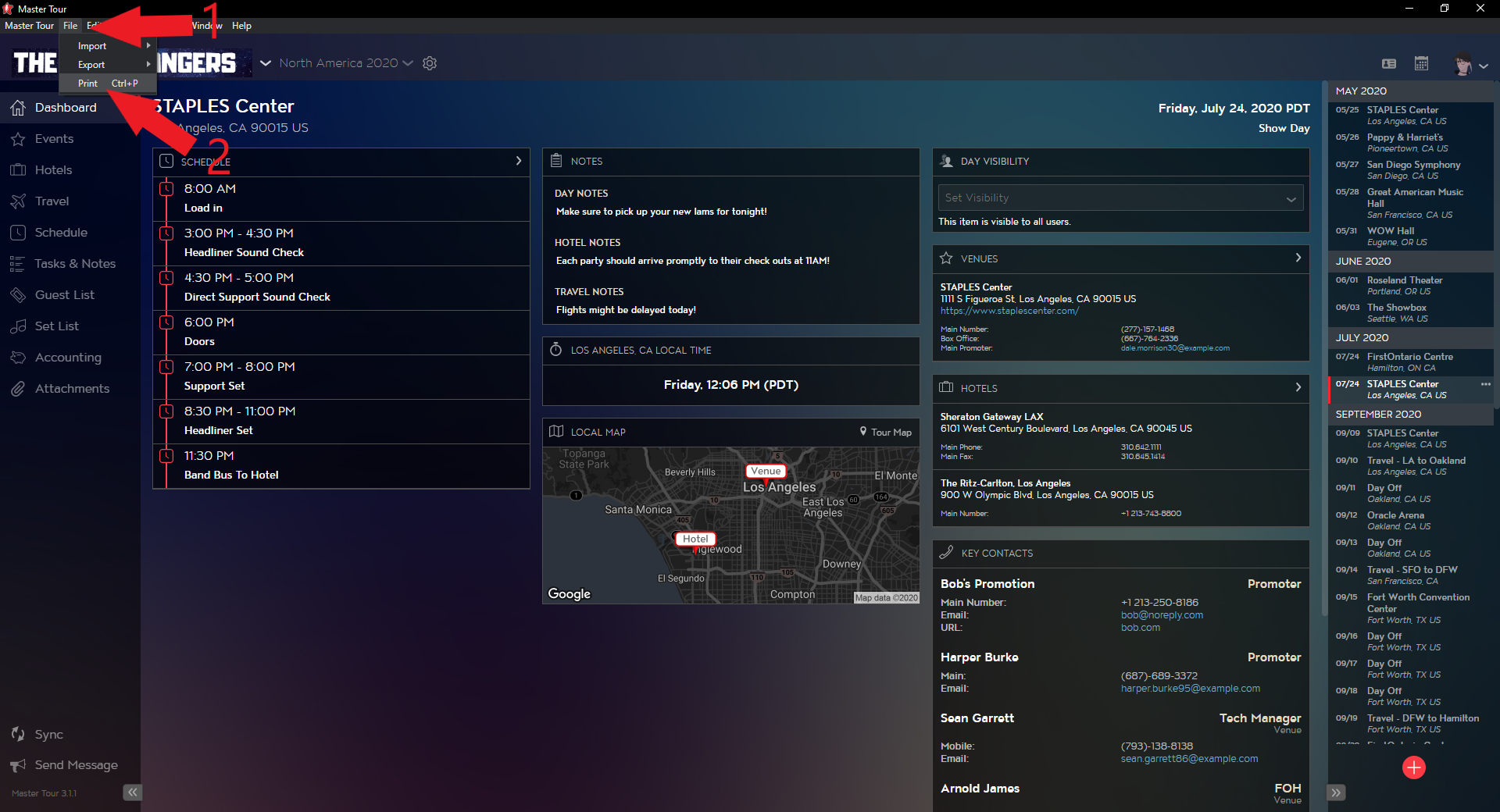The height and width of the screenshot is (812, 1500).
Task: Click clock icon for 8:00 AM Load in
Action: coord(166,189)
